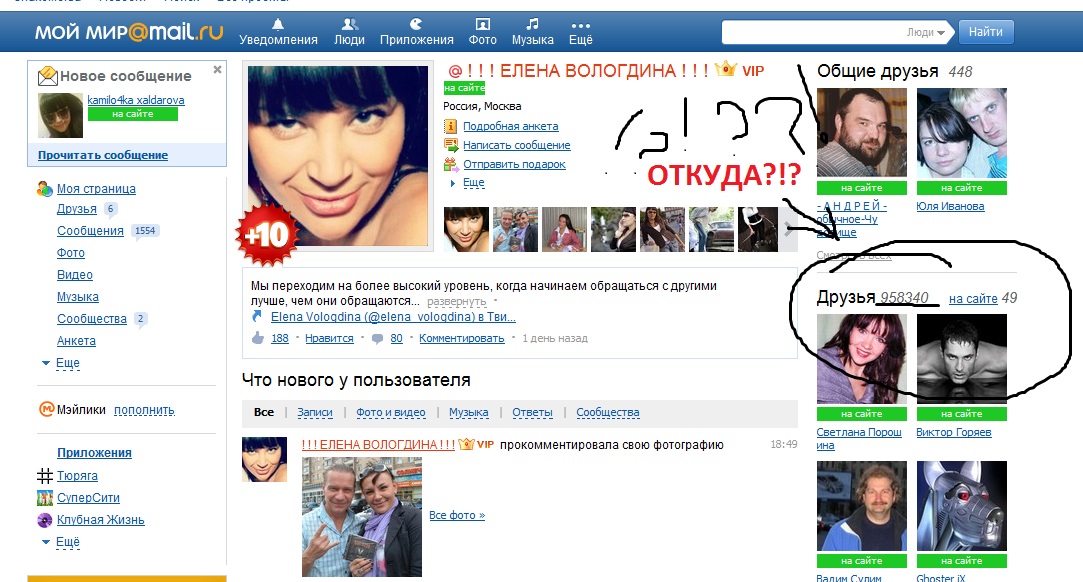Click the thumbs-up like icon
1083x582 pixels.
(x=258, y=338)
